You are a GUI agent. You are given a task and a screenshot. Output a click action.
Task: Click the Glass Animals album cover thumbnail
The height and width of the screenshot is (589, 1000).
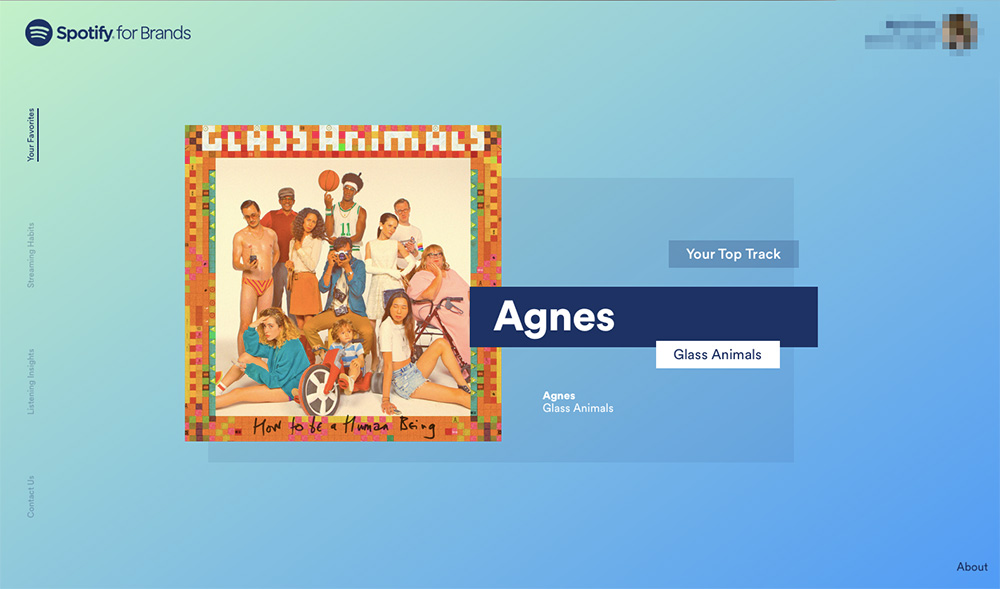343,283
